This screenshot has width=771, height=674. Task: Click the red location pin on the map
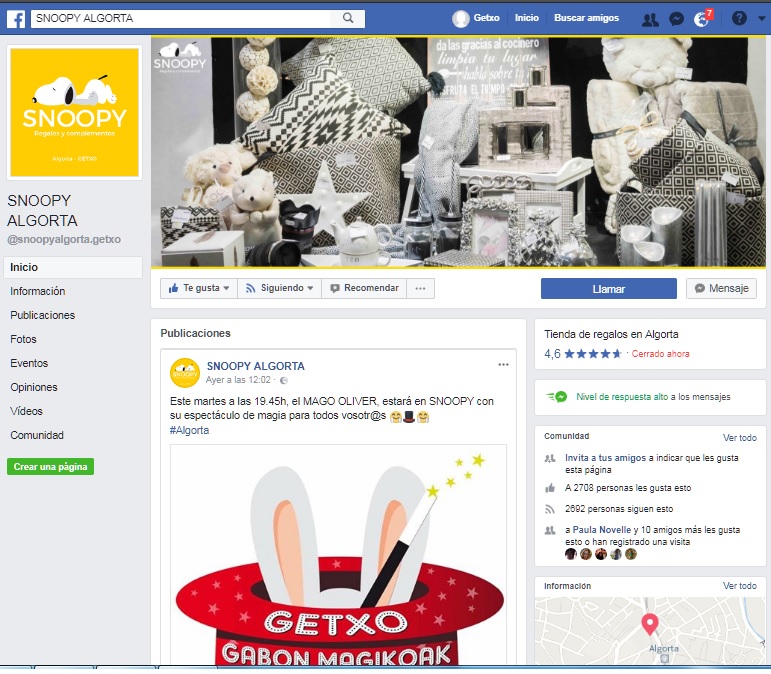[650, 625]
